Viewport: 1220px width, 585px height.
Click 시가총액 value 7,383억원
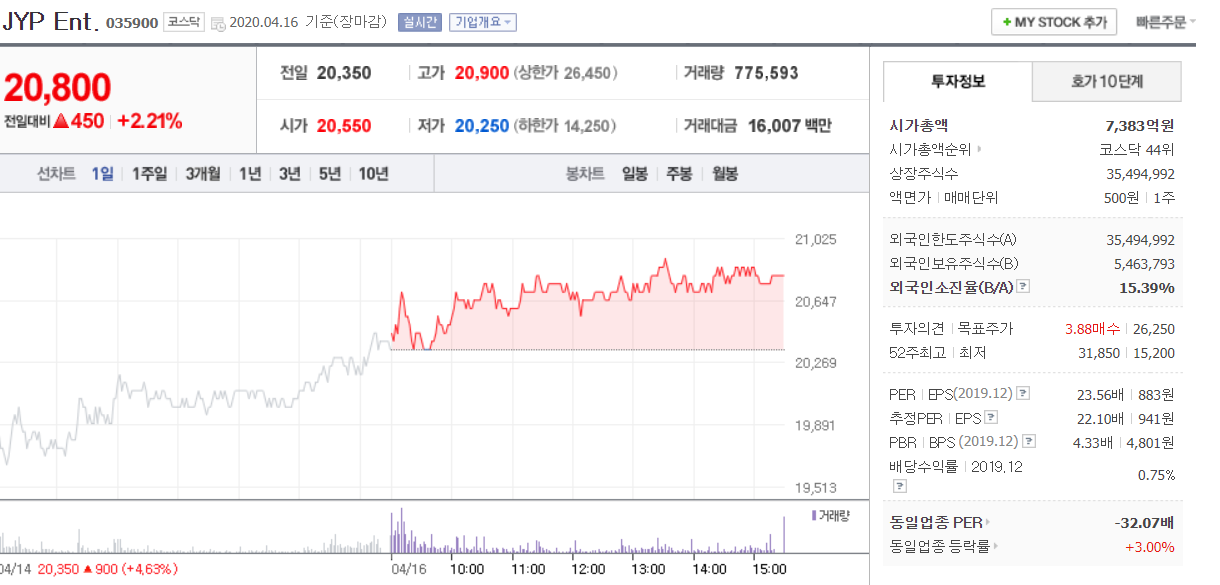tap(1140, 126)
